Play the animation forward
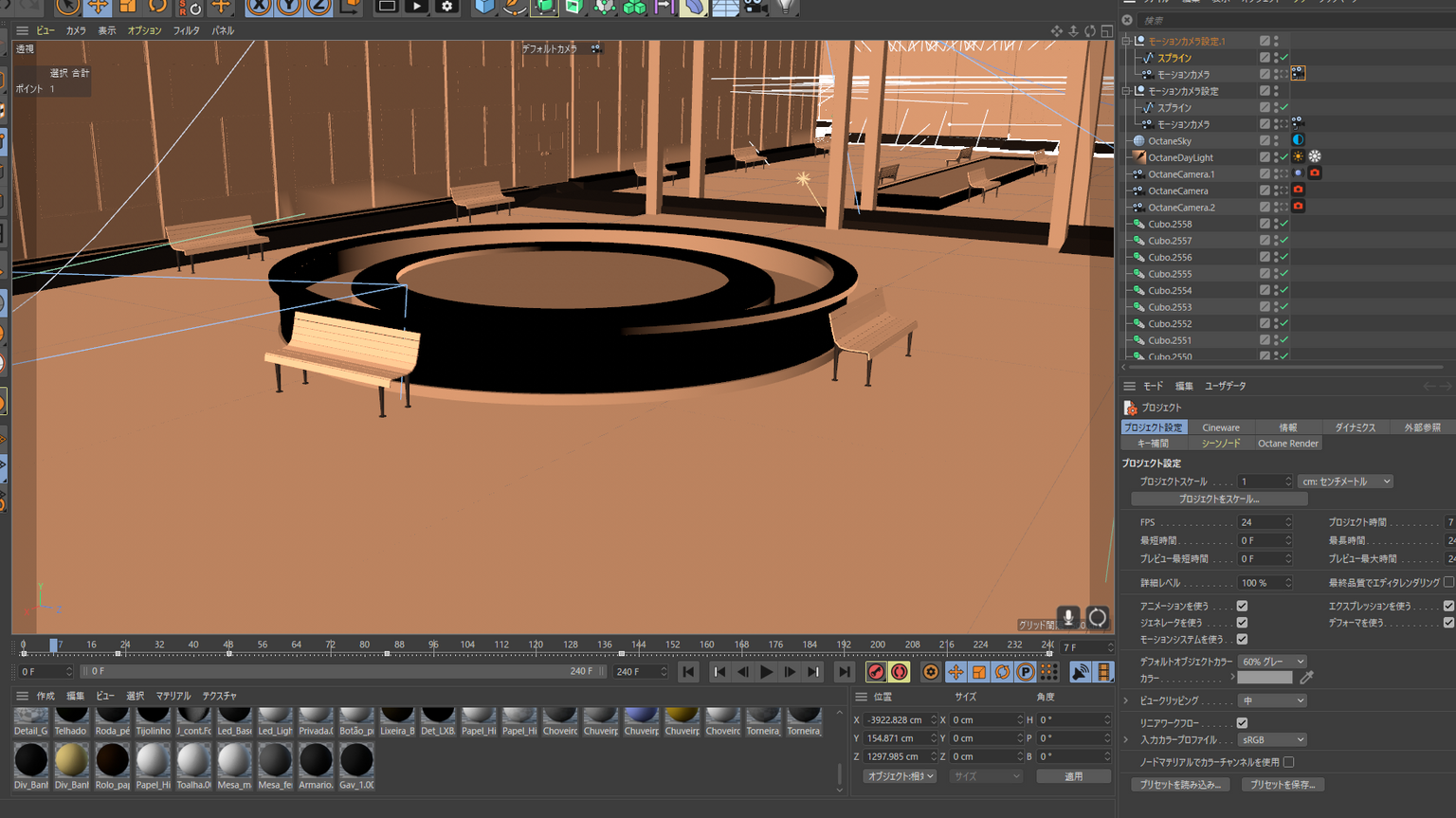Screen dimensions: 1456x818 (766, 672)
